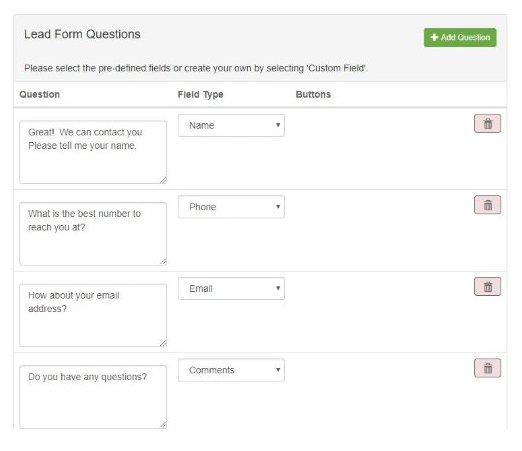Click the Lead Form Questions heading
The height and width of the screenshot is (451, 522).
(x=82, y=34)
